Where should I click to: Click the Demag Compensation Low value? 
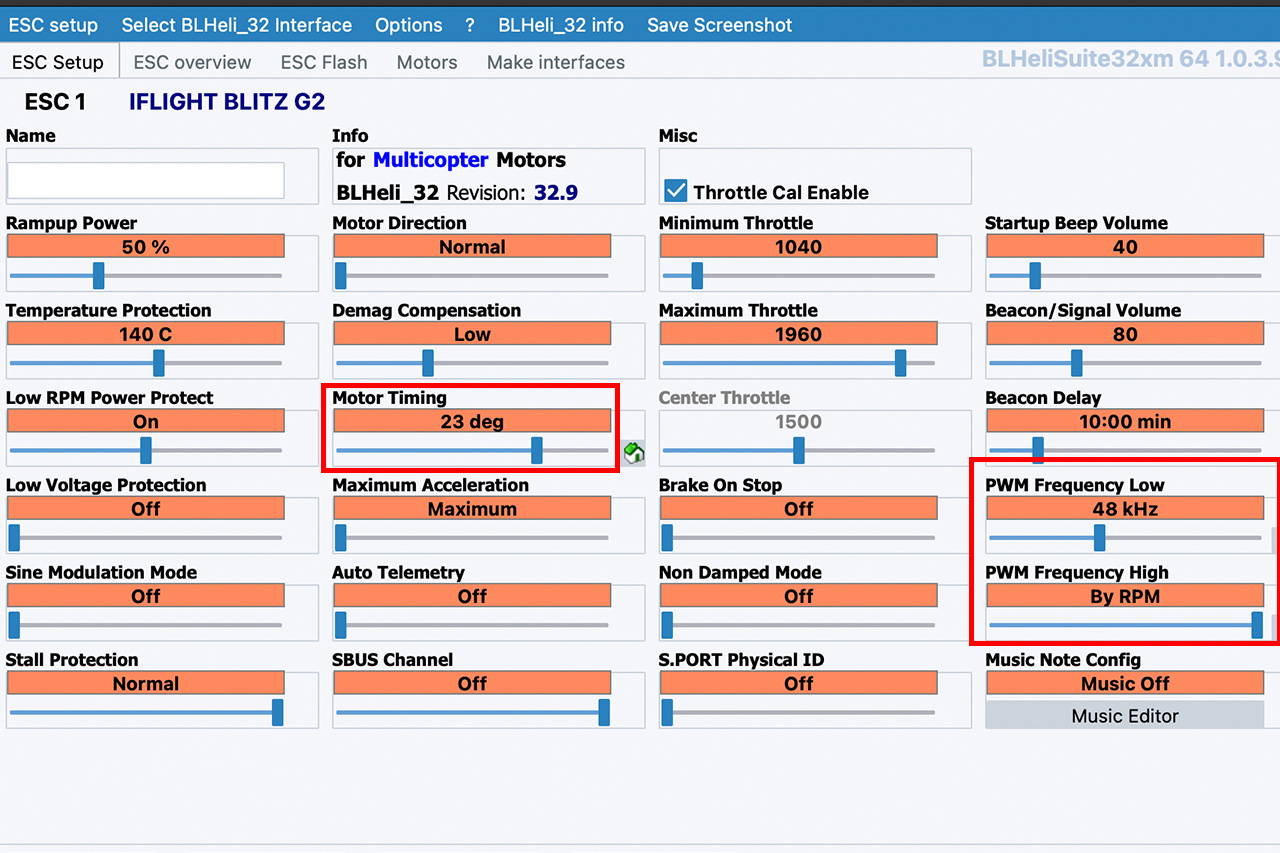[x=472, y=334]
